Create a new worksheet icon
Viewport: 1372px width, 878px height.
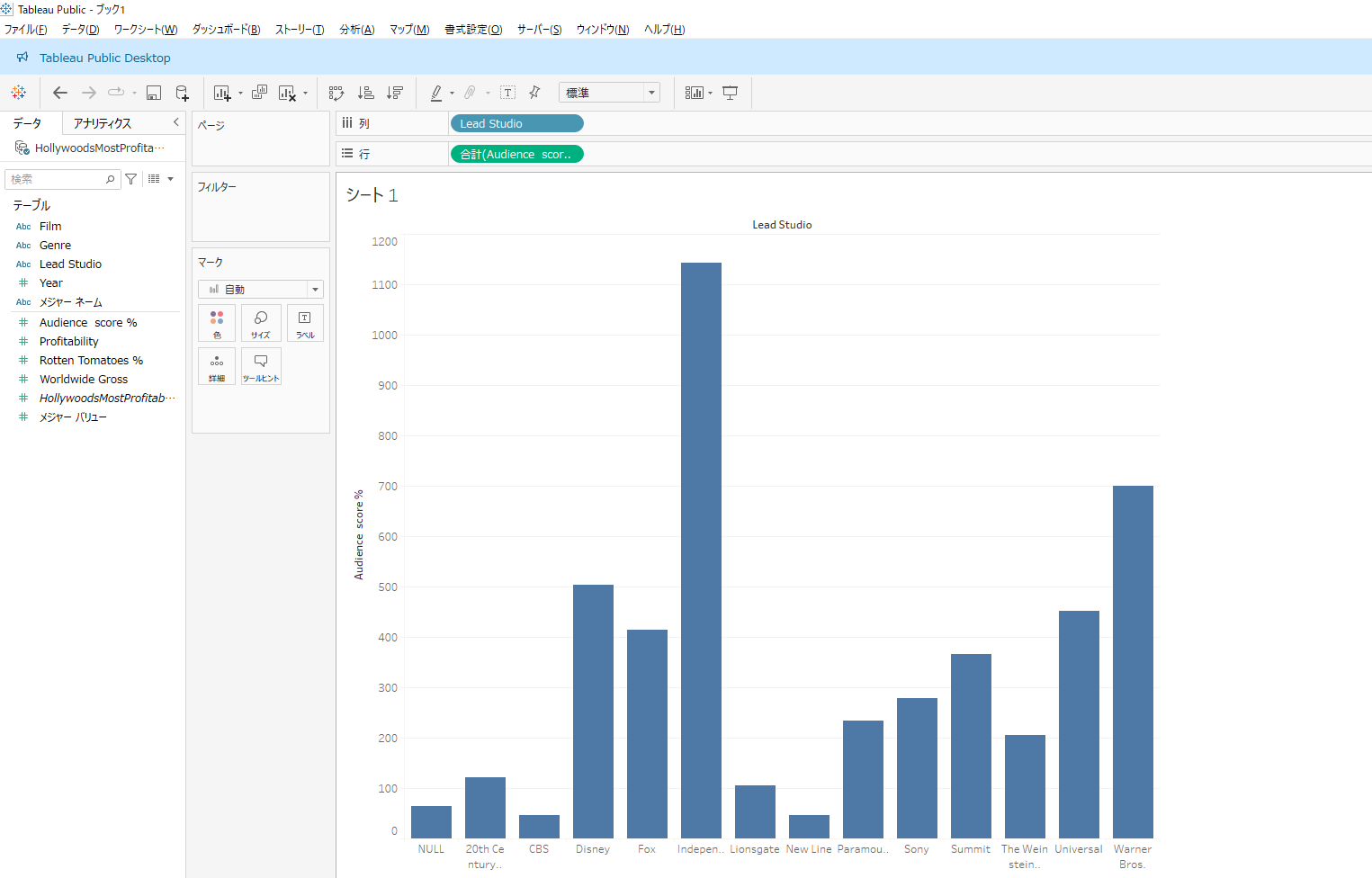pyautogui.click(x=222, y=93)
